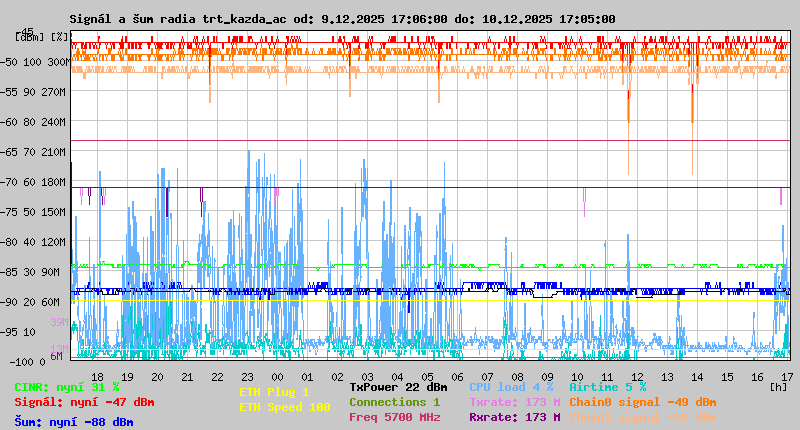The image size is (800, 430).
Task: Click the hour '18' x-axis tick label
Action: [97, 377]
